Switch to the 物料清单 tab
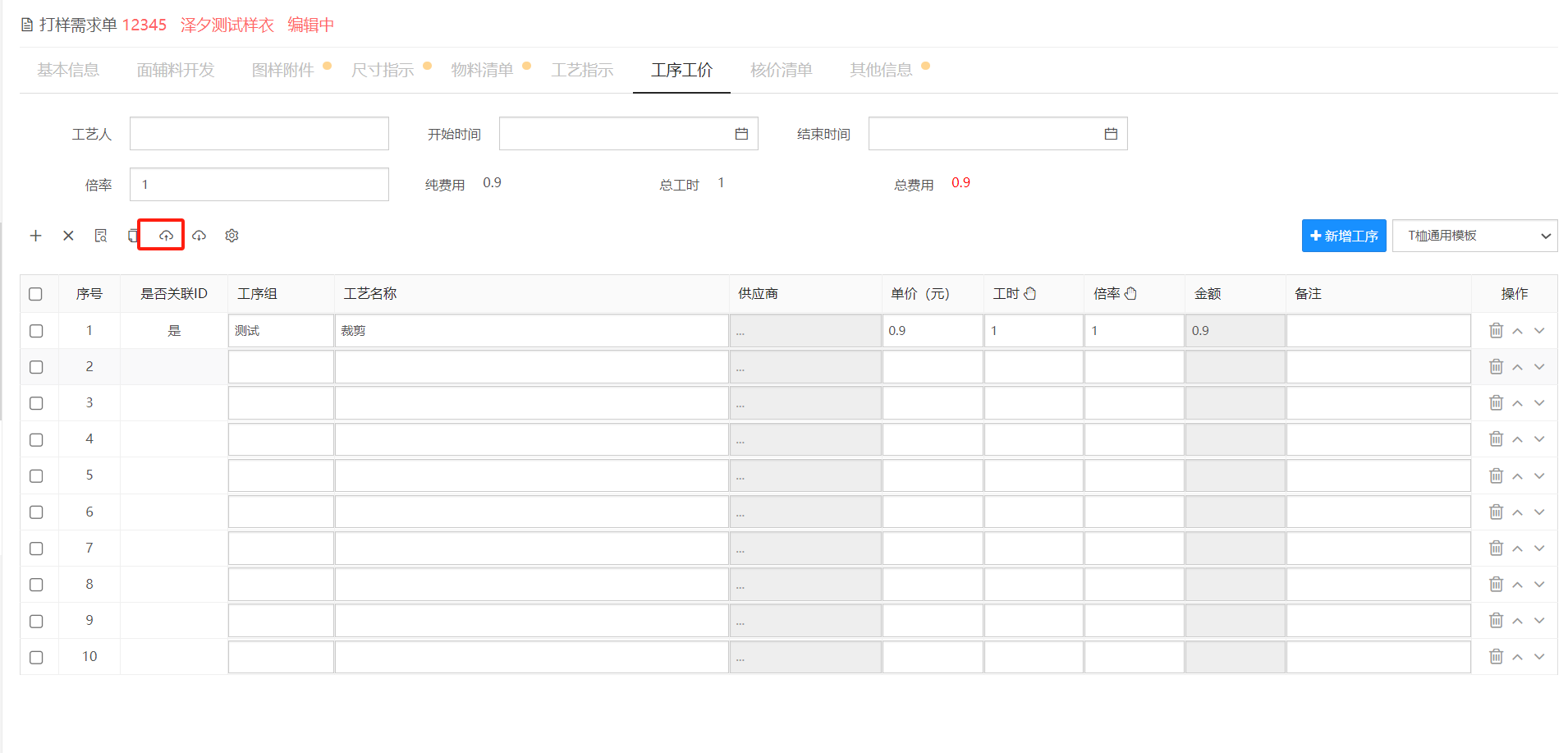The image size is (1568, 753). tap(482, 70)
